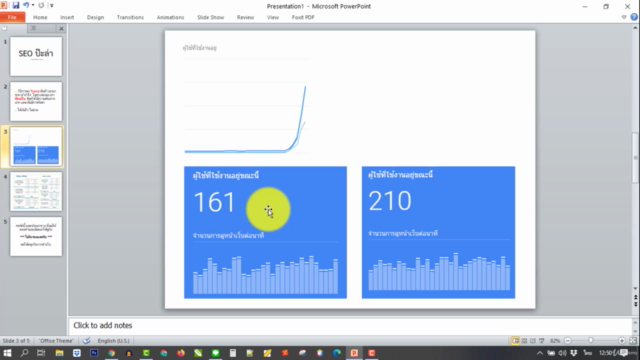The height and width of the screenshot is (360, 640).
Task: Show hidden system tray icons
Action: (540, 353)
